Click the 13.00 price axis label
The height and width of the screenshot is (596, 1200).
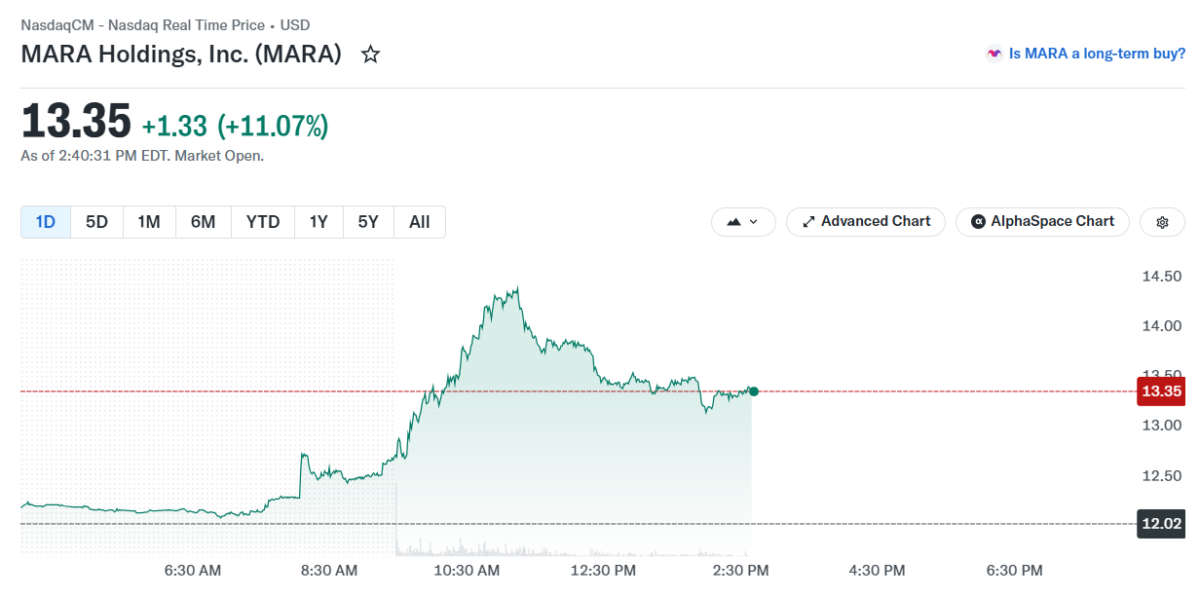click(x=1162, y=426)
